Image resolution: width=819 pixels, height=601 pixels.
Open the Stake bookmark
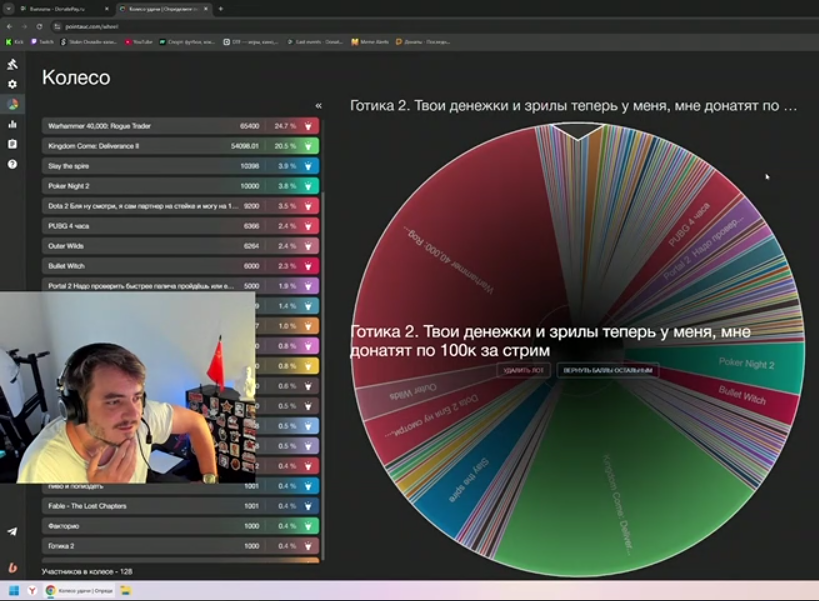coord(88,42)
